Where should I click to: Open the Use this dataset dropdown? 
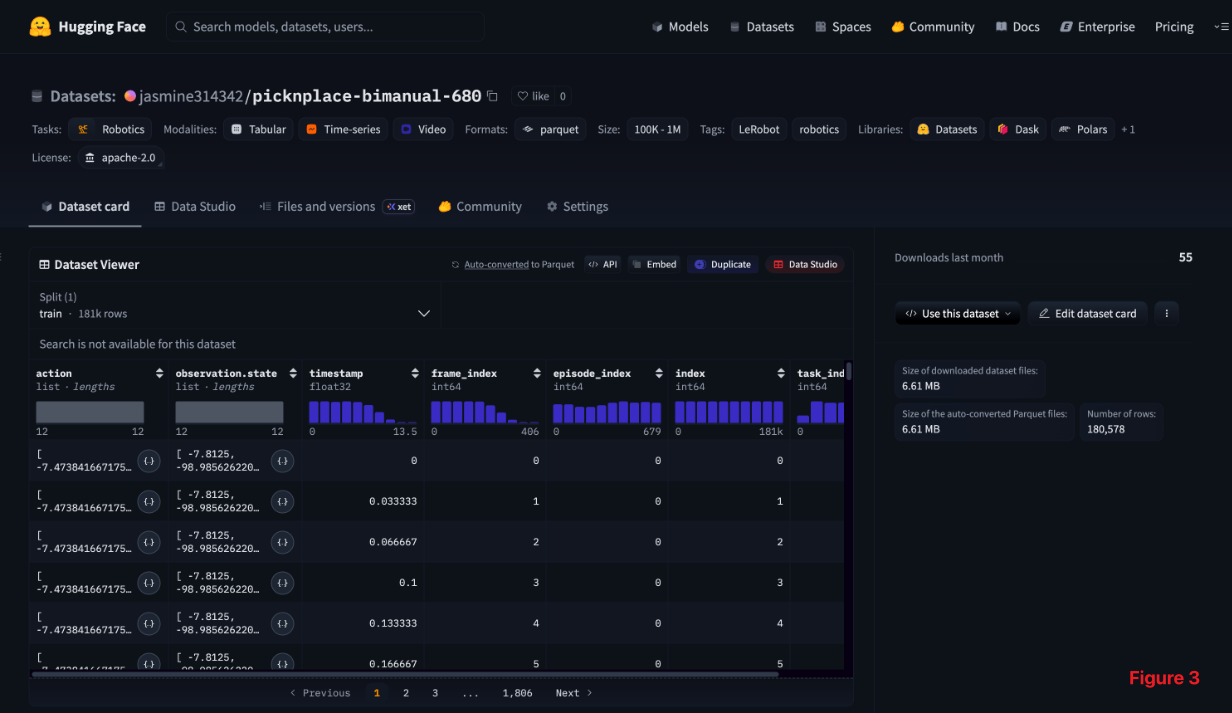point(958,313)
